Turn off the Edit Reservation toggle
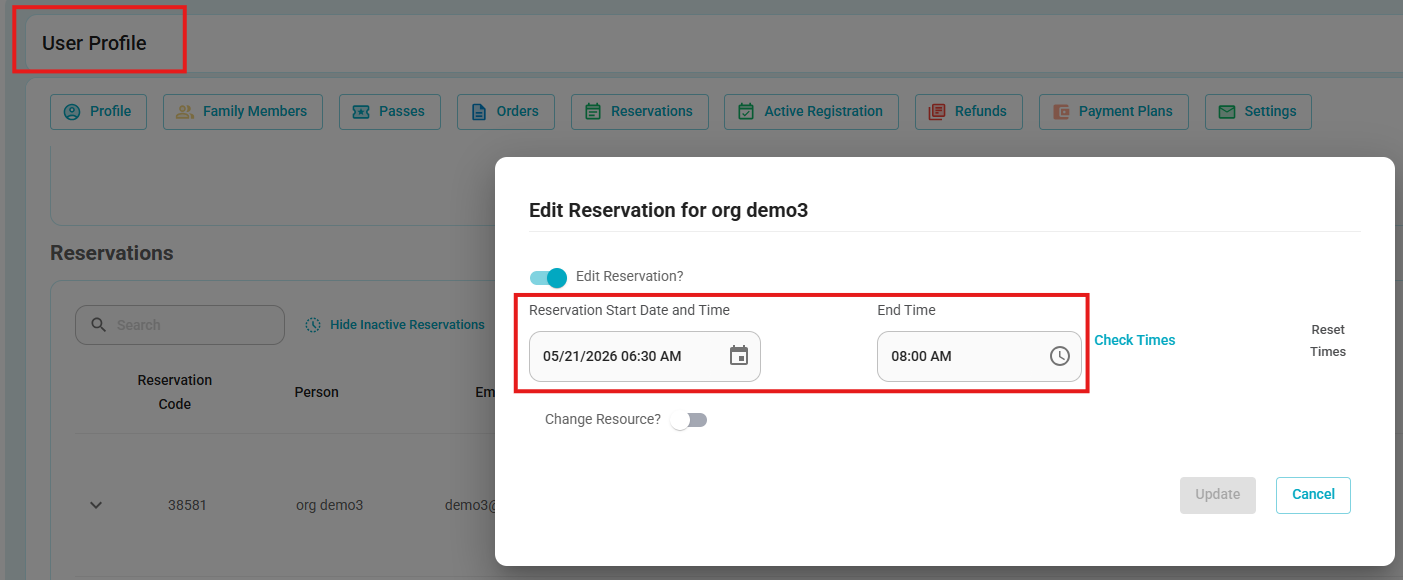 (548, 277)
